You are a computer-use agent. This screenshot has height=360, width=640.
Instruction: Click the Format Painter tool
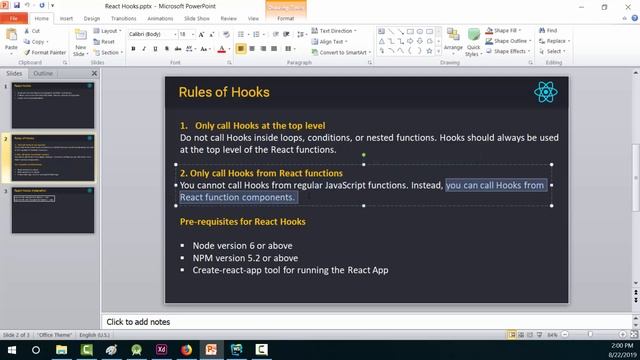(x=44, y=53)
